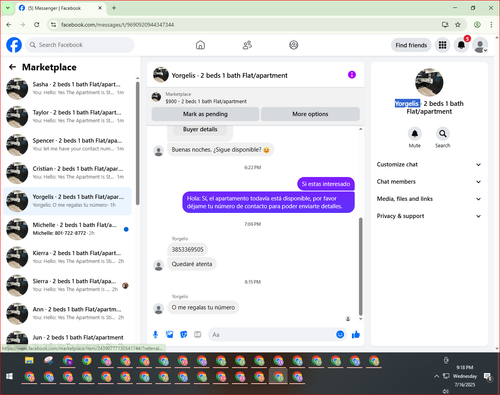
Task: Choose a GIF icon in composer
Action: [198, 334]
